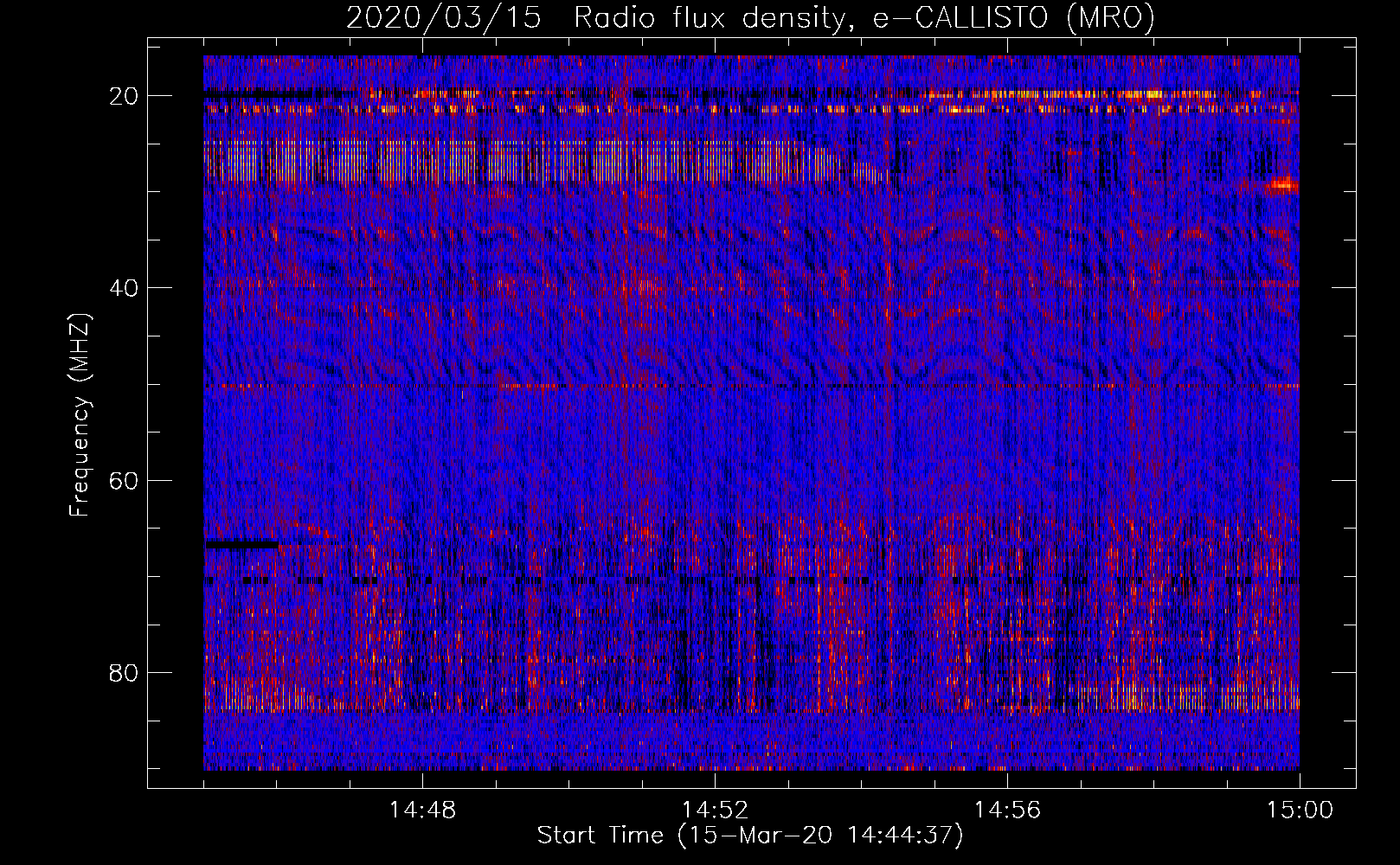Click the "Start Time (15-Mar-20 14:44:37)" x-axis label
Viewport: 1400px width, 865px height.
(x=750, y=836)
